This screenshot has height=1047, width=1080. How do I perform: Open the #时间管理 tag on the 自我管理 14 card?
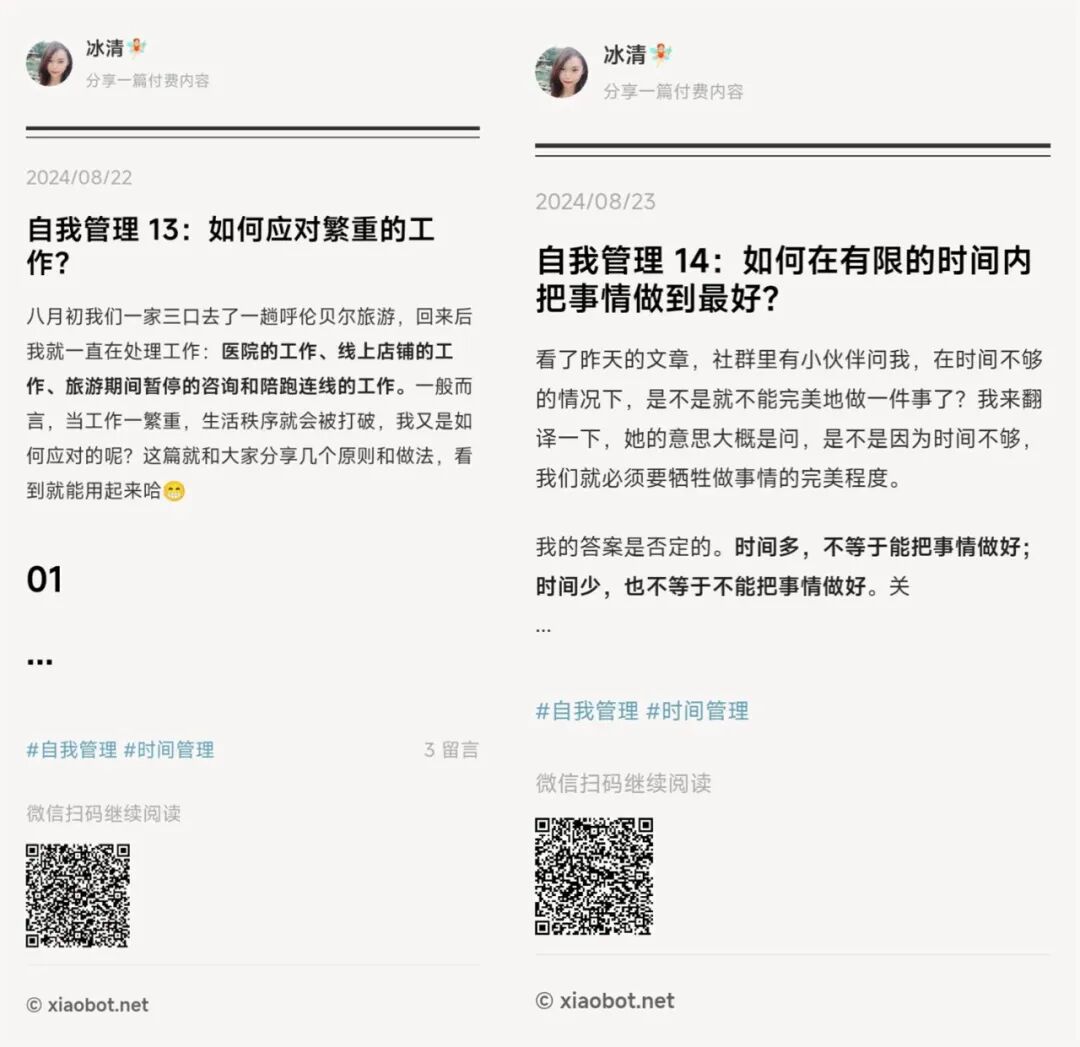(x=697, y=711)
